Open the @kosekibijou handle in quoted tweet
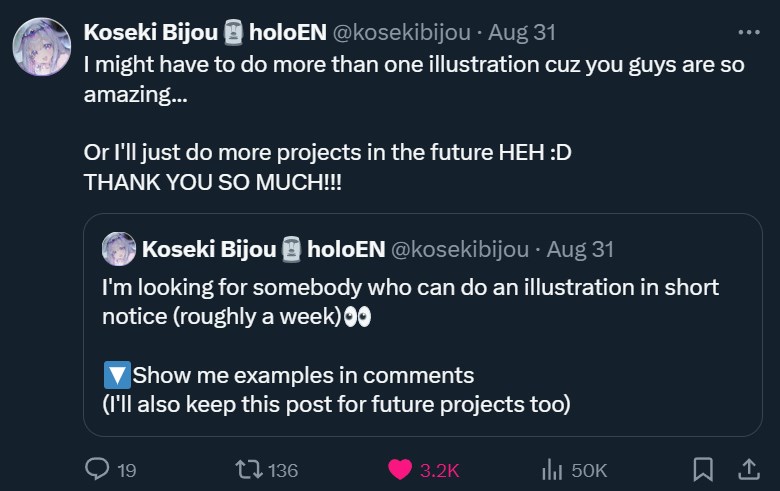 coord(459,249)
